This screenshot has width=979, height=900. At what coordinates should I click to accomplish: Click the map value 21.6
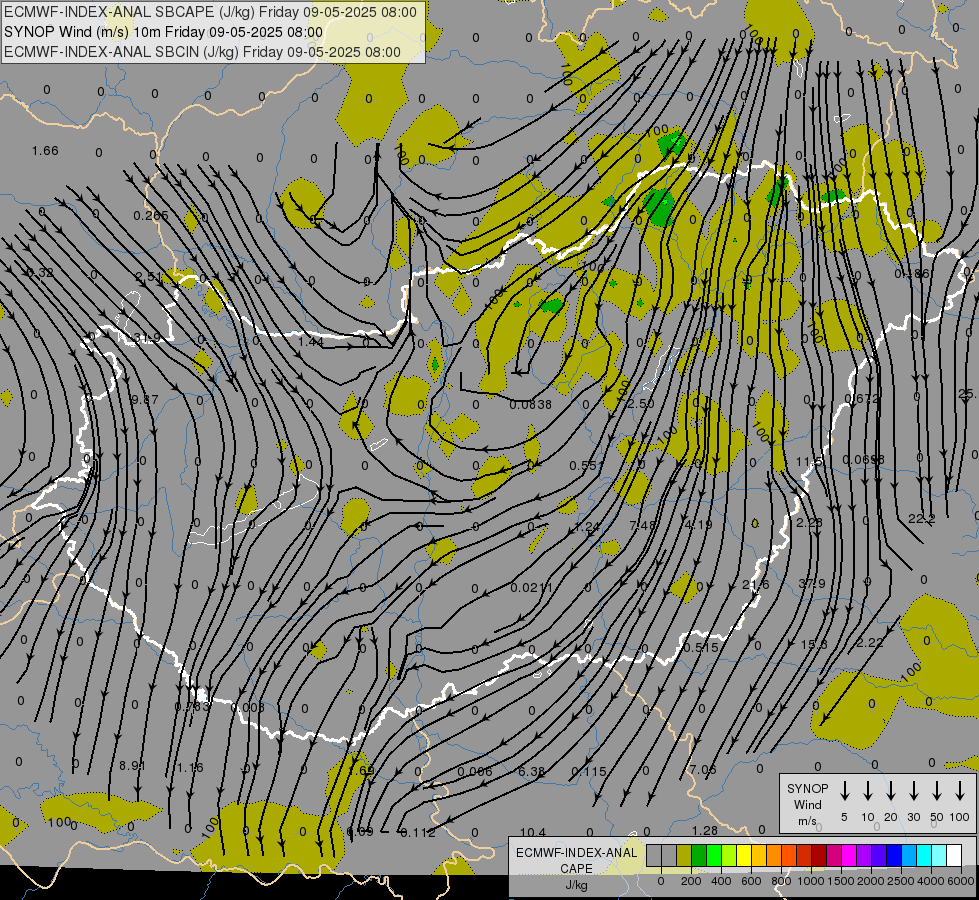tap(755, 585)
